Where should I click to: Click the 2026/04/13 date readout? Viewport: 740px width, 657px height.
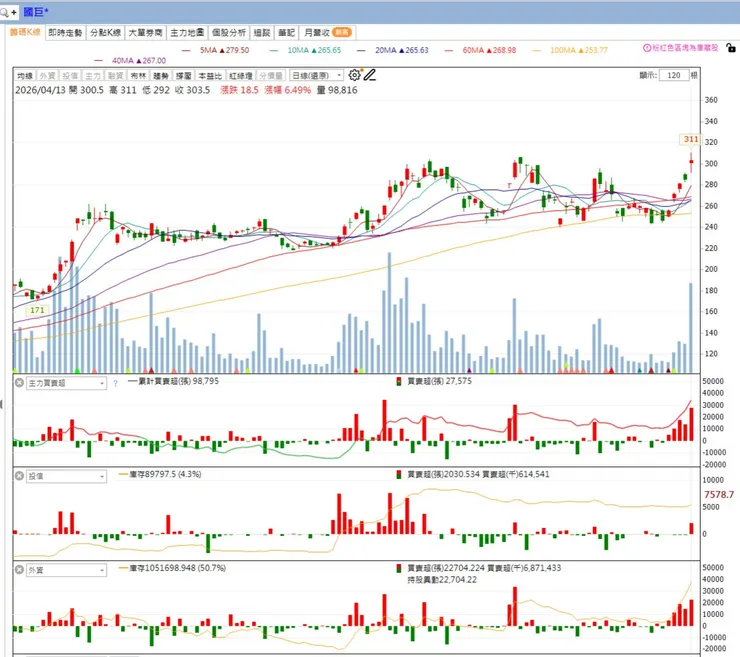tap(40, 90)
